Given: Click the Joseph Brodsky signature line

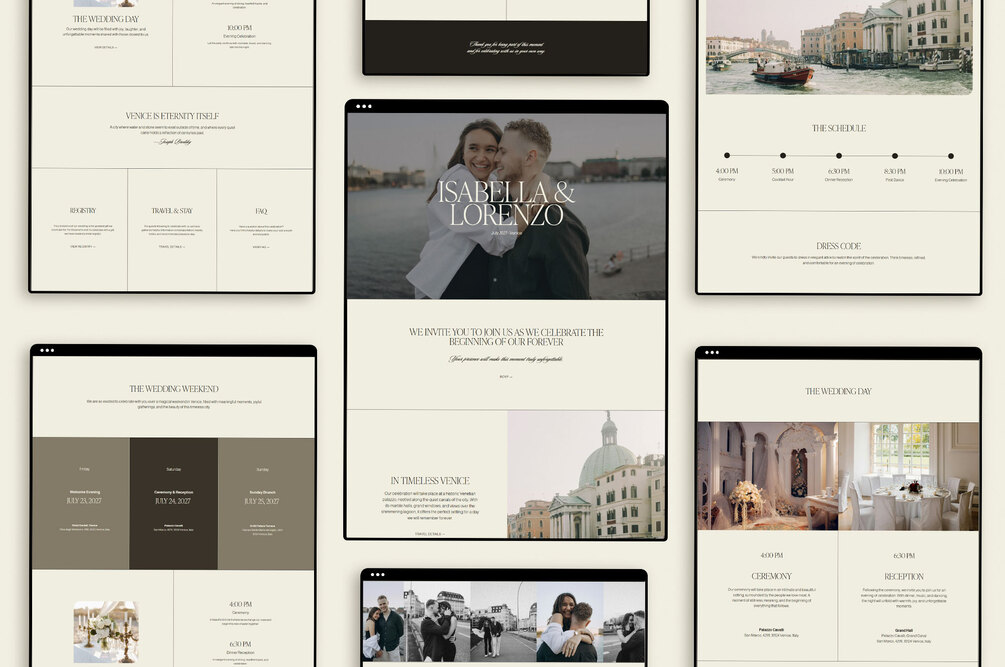Looking at the screenshot, I should pos(174,142).
